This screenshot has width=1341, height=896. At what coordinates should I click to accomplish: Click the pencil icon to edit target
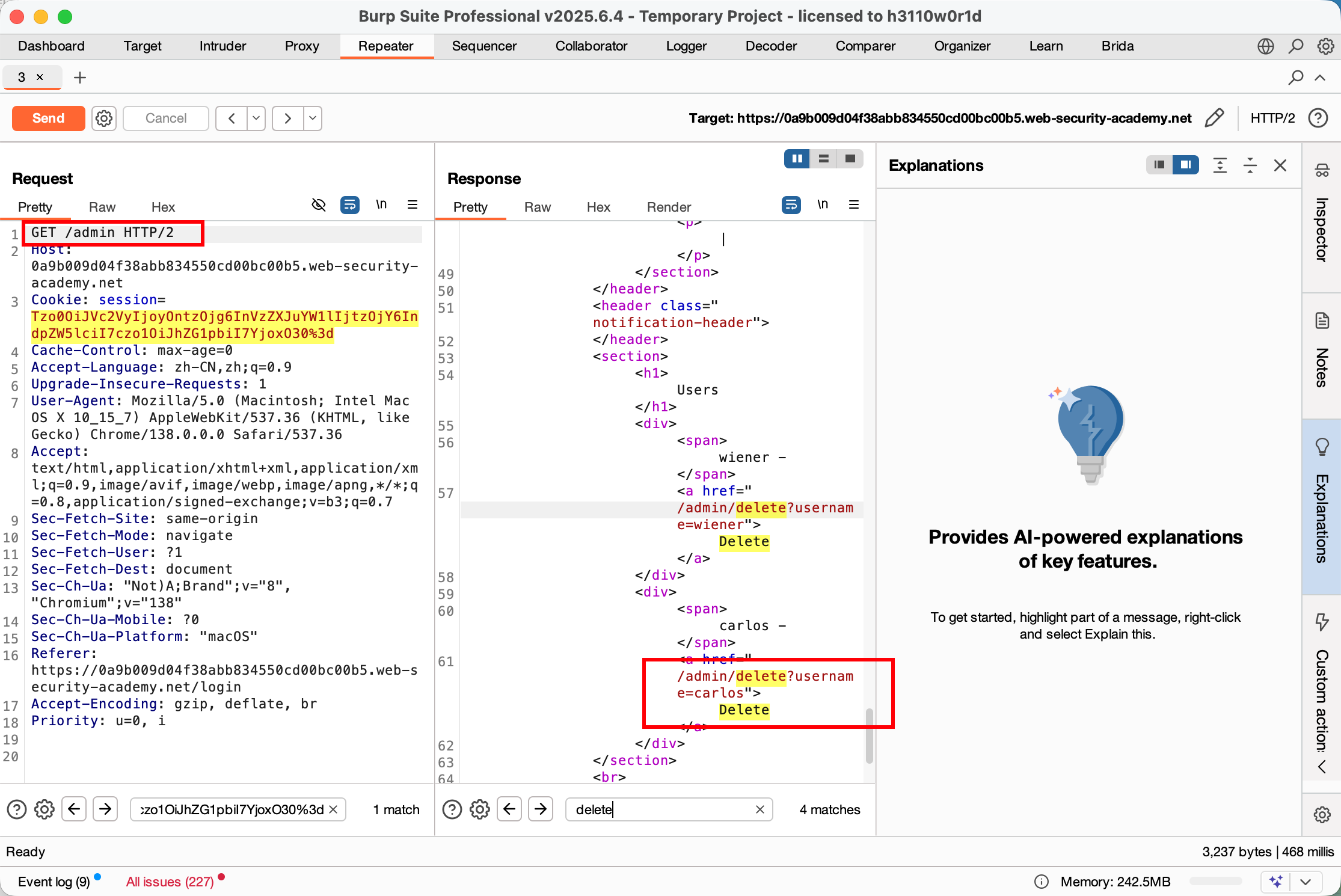coord(1214,118)
